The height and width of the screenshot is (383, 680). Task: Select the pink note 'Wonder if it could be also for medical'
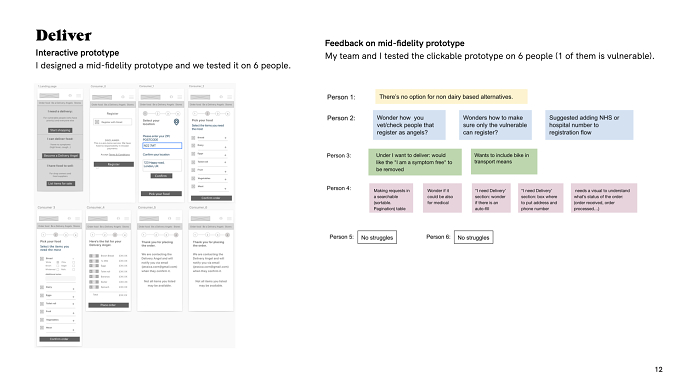(x=442, y=198)
